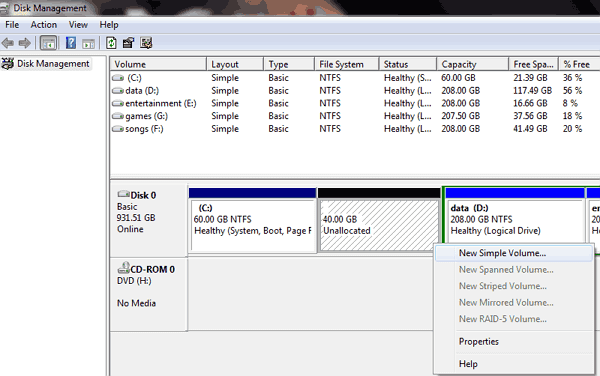
Task: Toggle the Show/Hide Action Pane toolbar button
Action: 88,44
